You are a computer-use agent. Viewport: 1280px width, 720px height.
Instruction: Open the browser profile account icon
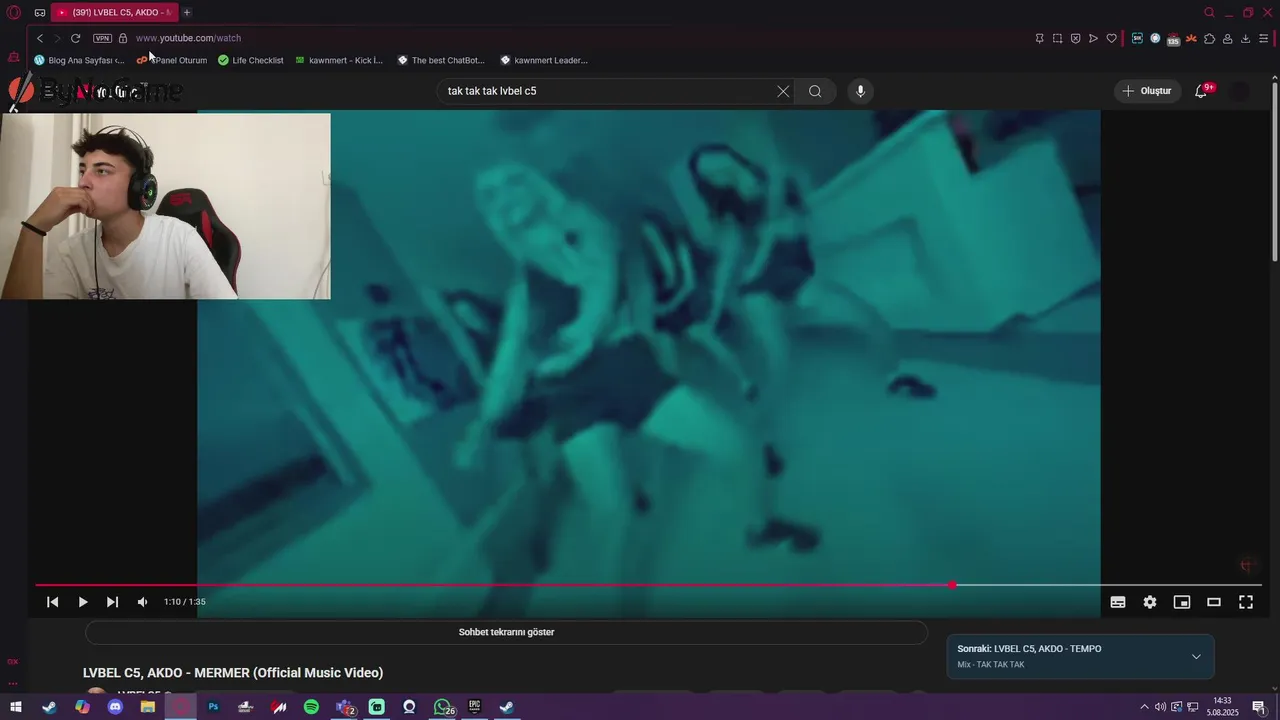coord(1227,38)
